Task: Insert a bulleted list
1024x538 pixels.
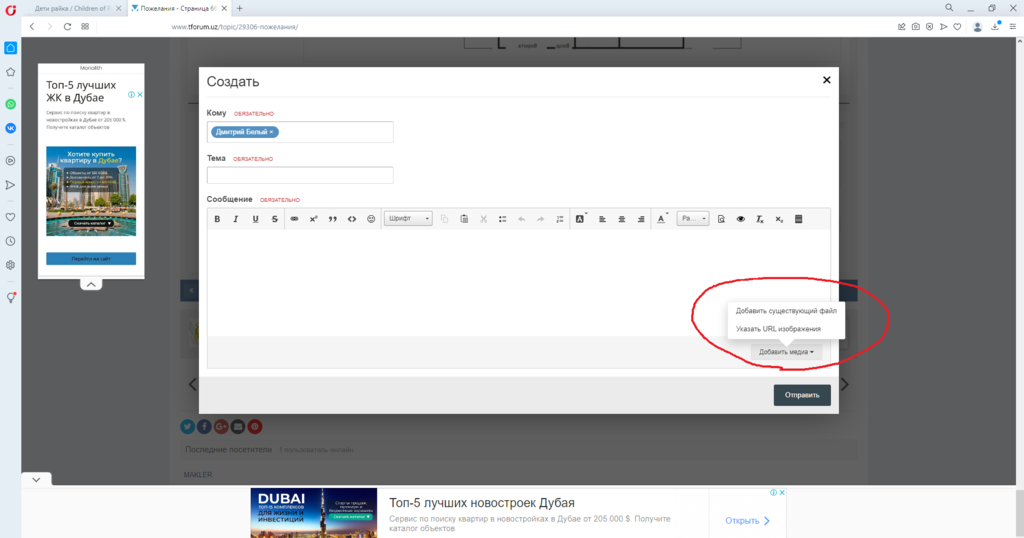Action: click(502, 219)
